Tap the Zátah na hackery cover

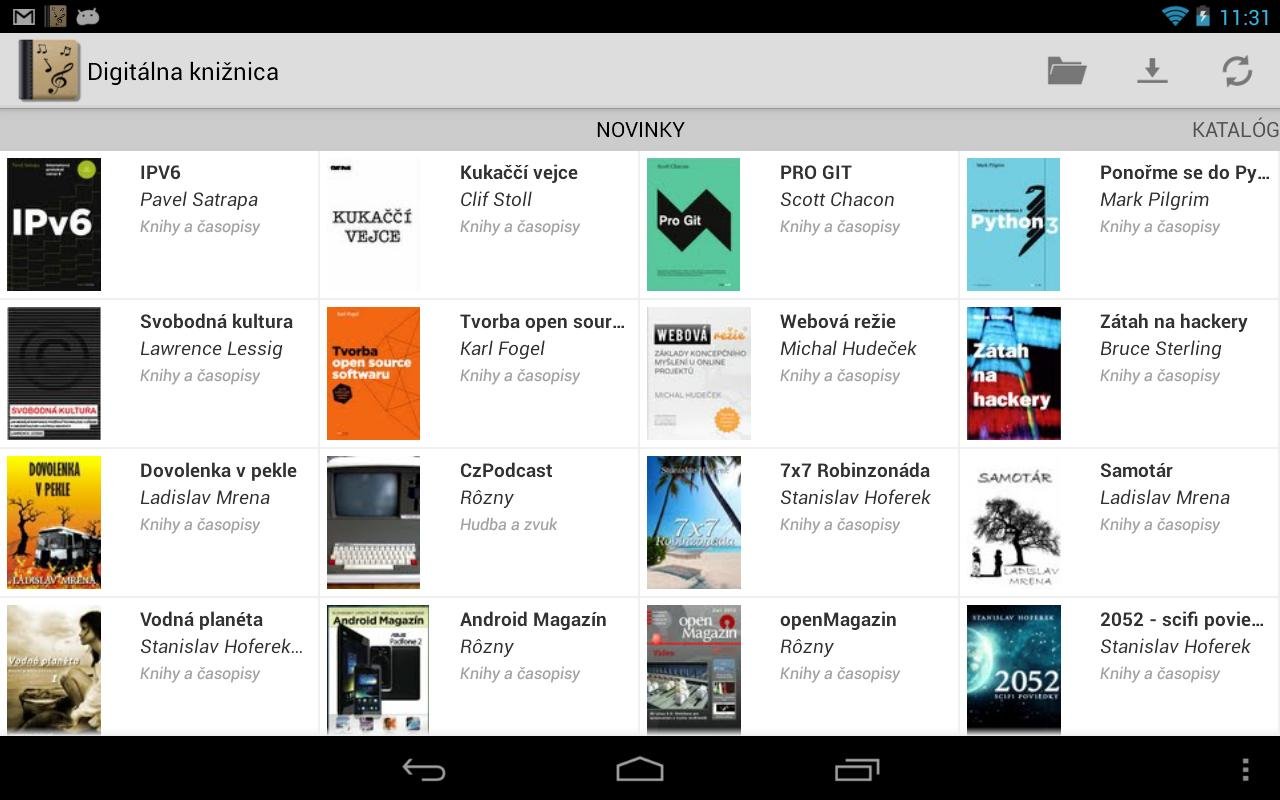1013,373
